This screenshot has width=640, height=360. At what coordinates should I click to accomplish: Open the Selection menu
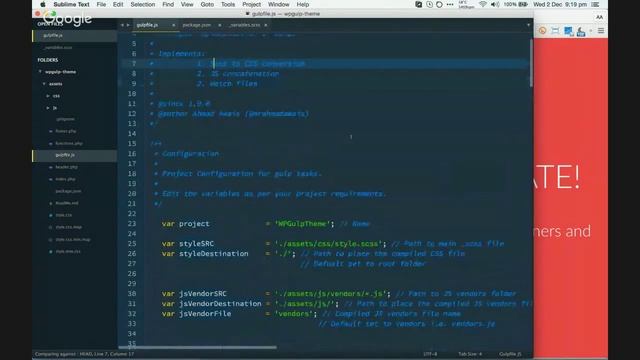pos(143,4)
